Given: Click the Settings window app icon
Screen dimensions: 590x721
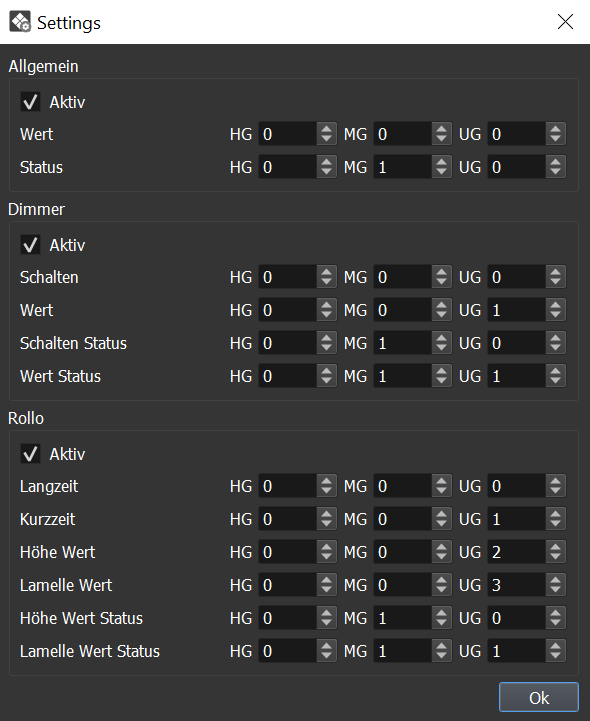Looking at the screenshot, I should (x=20, y=22).
